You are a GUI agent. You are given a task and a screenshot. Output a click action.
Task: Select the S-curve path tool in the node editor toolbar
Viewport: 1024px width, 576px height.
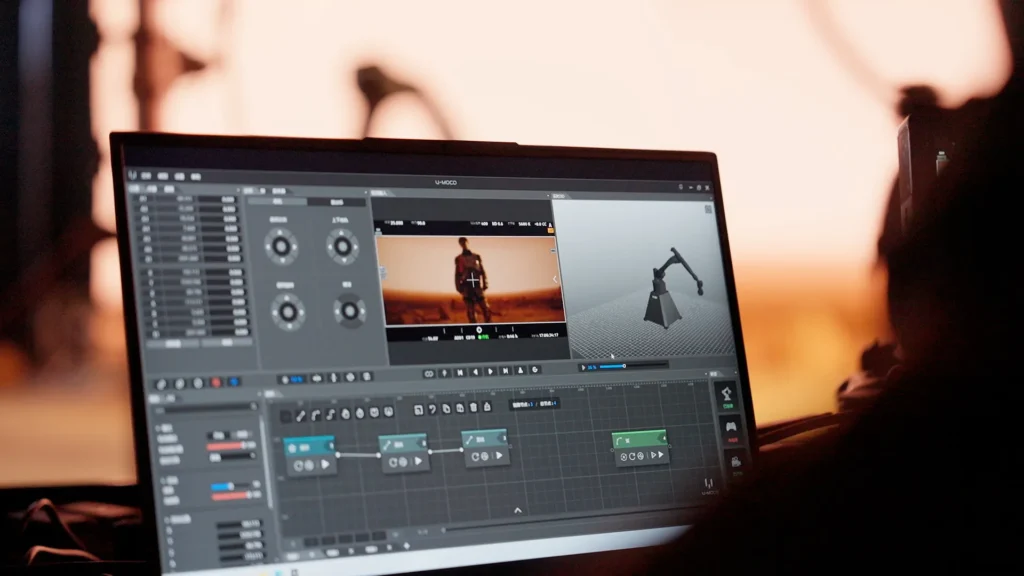pyautogui.click(x=330, y=414)
